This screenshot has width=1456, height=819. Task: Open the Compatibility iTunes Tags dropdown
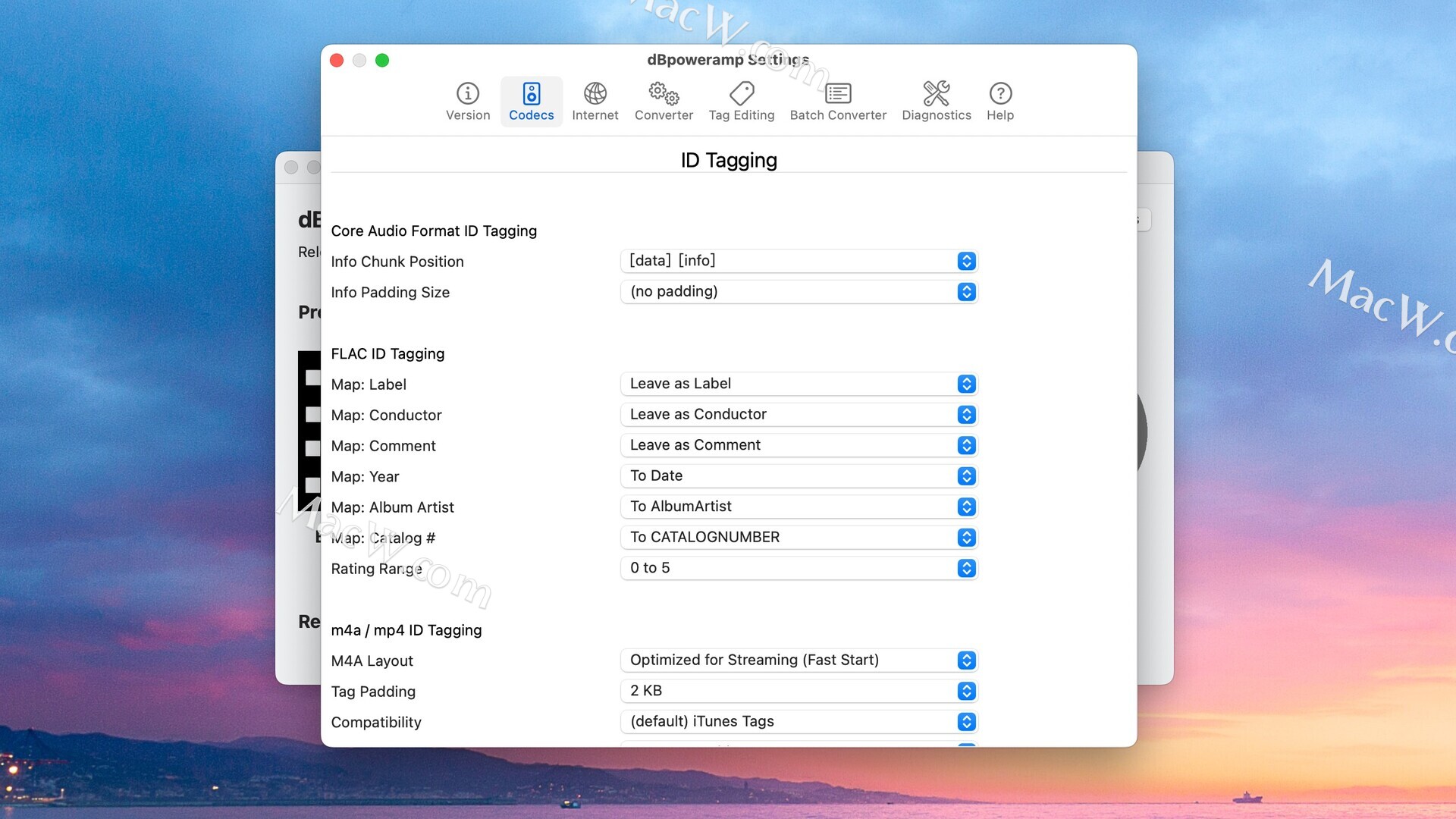(x=799, y=722)
